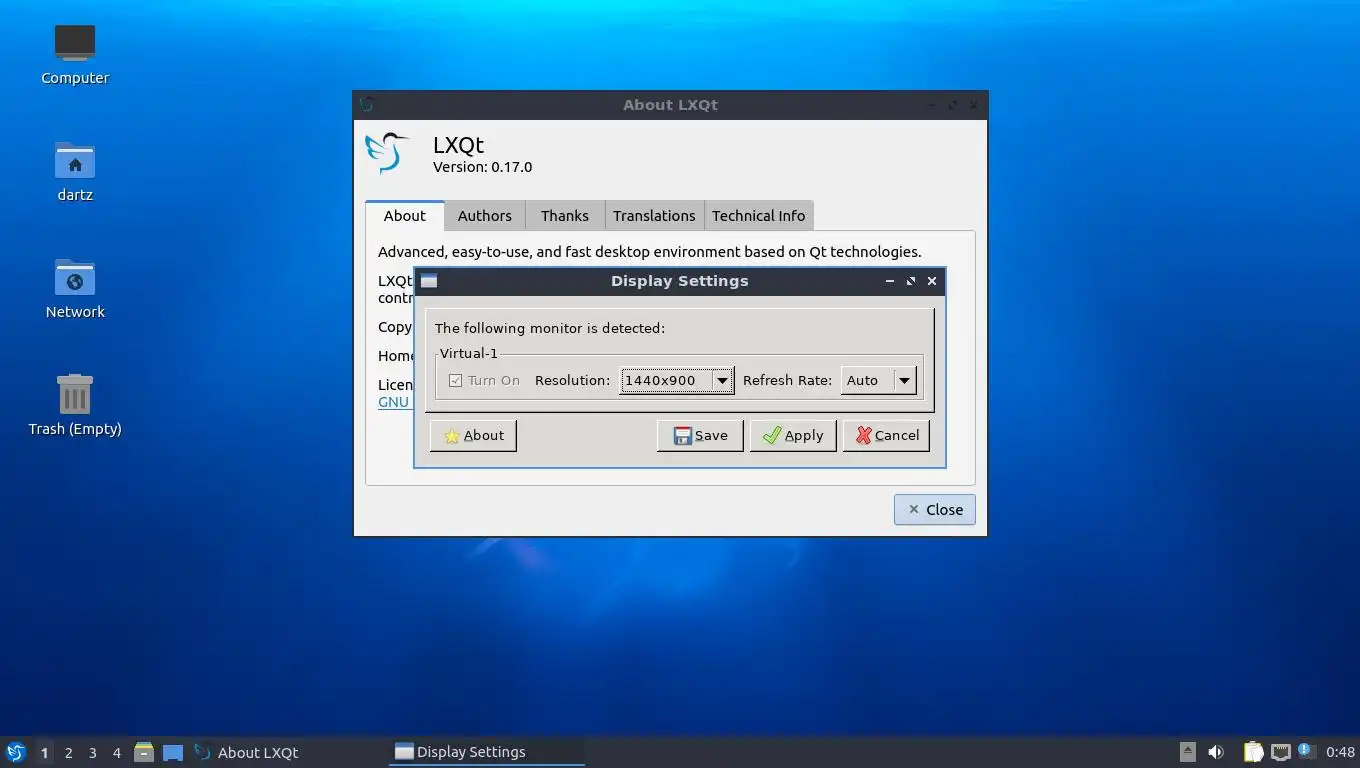Open the LXQt start menu icon
The image size is (1360, 768).
tap(15, 752)
